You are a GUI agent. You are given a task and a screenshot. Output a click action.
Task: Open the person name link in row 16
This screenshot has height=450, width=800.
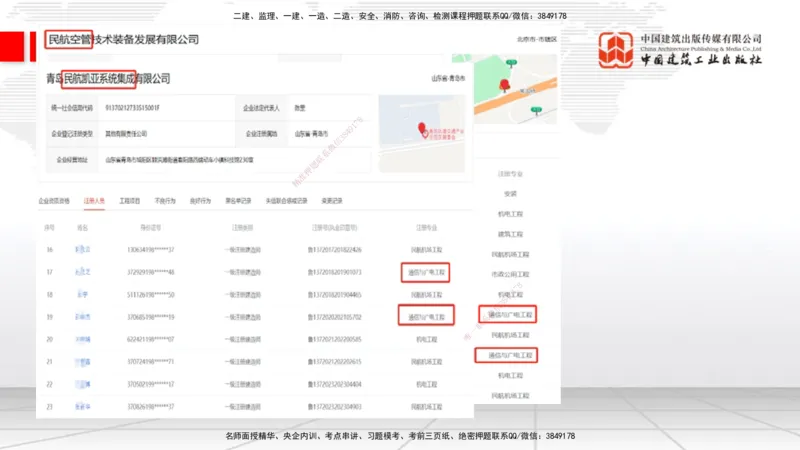tap(83, 249)
